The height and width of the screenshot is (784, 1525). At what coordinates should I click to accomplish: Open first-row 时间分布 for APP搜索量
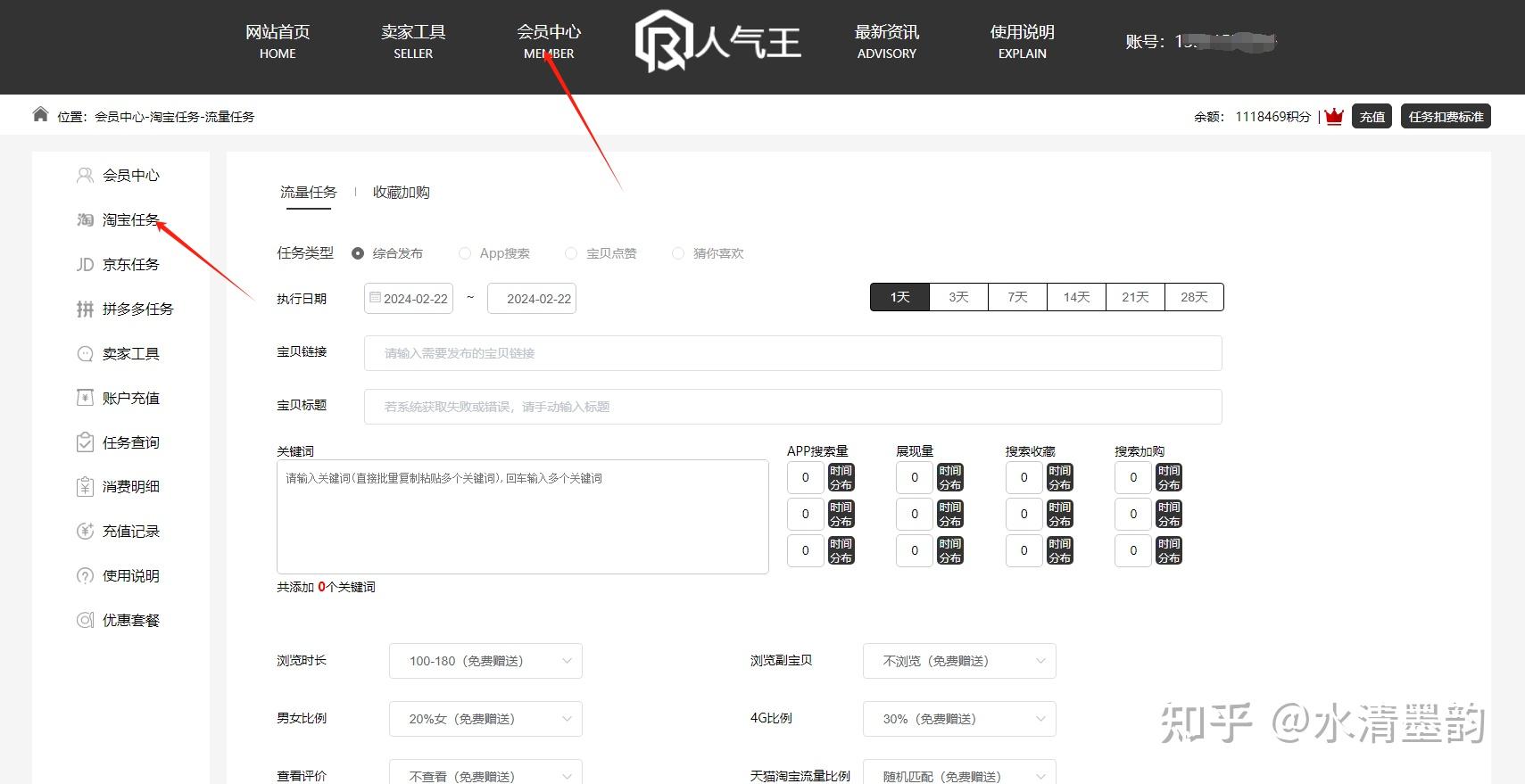coord(841,477)
